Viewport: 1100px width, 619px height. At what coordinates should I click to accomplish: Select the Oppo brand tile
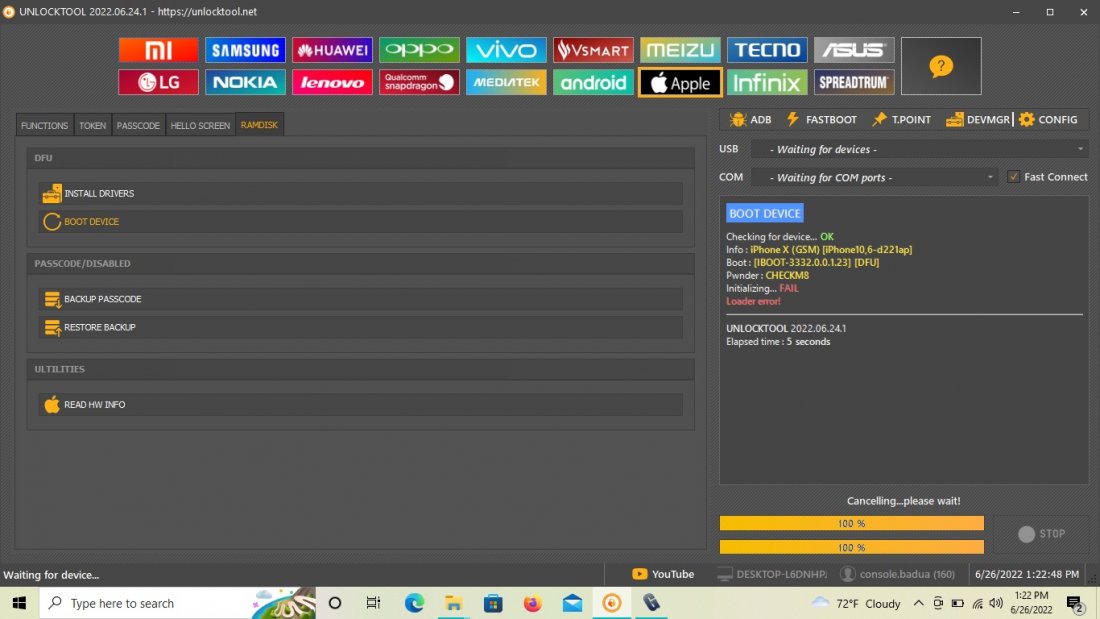pyautogui.click(x=419, y=50)
